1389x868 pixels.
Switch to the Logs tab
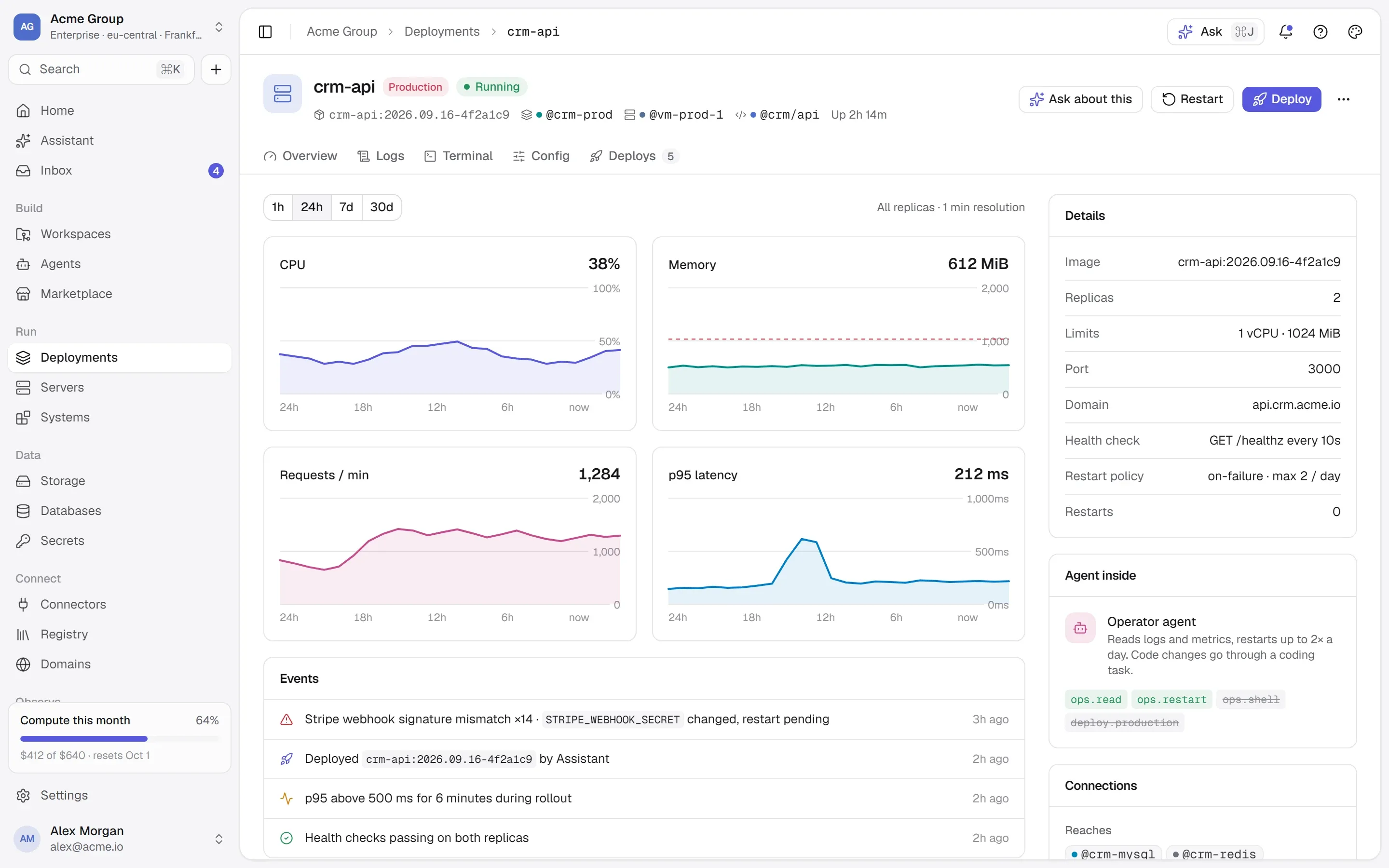[x=381, y=156]
